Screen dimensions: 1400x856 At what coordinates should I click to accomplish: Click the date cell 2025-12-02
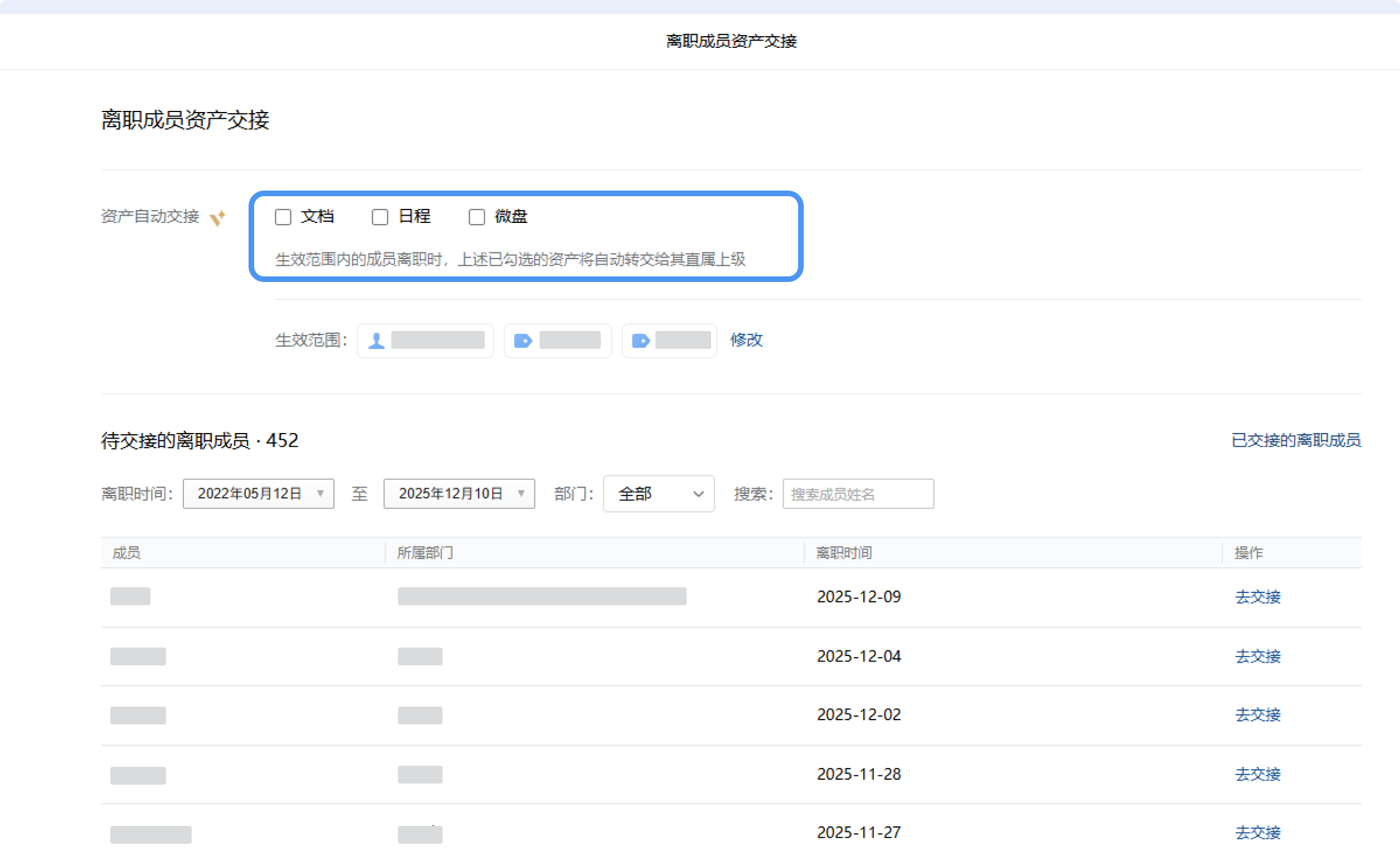pos(859,714)
